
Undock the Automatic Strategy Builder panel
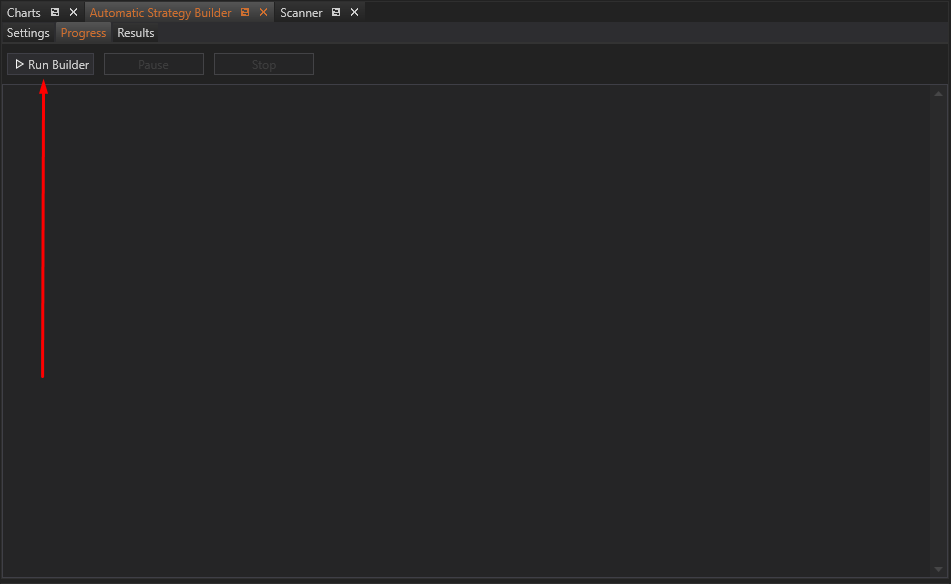[x=245, y=13]
